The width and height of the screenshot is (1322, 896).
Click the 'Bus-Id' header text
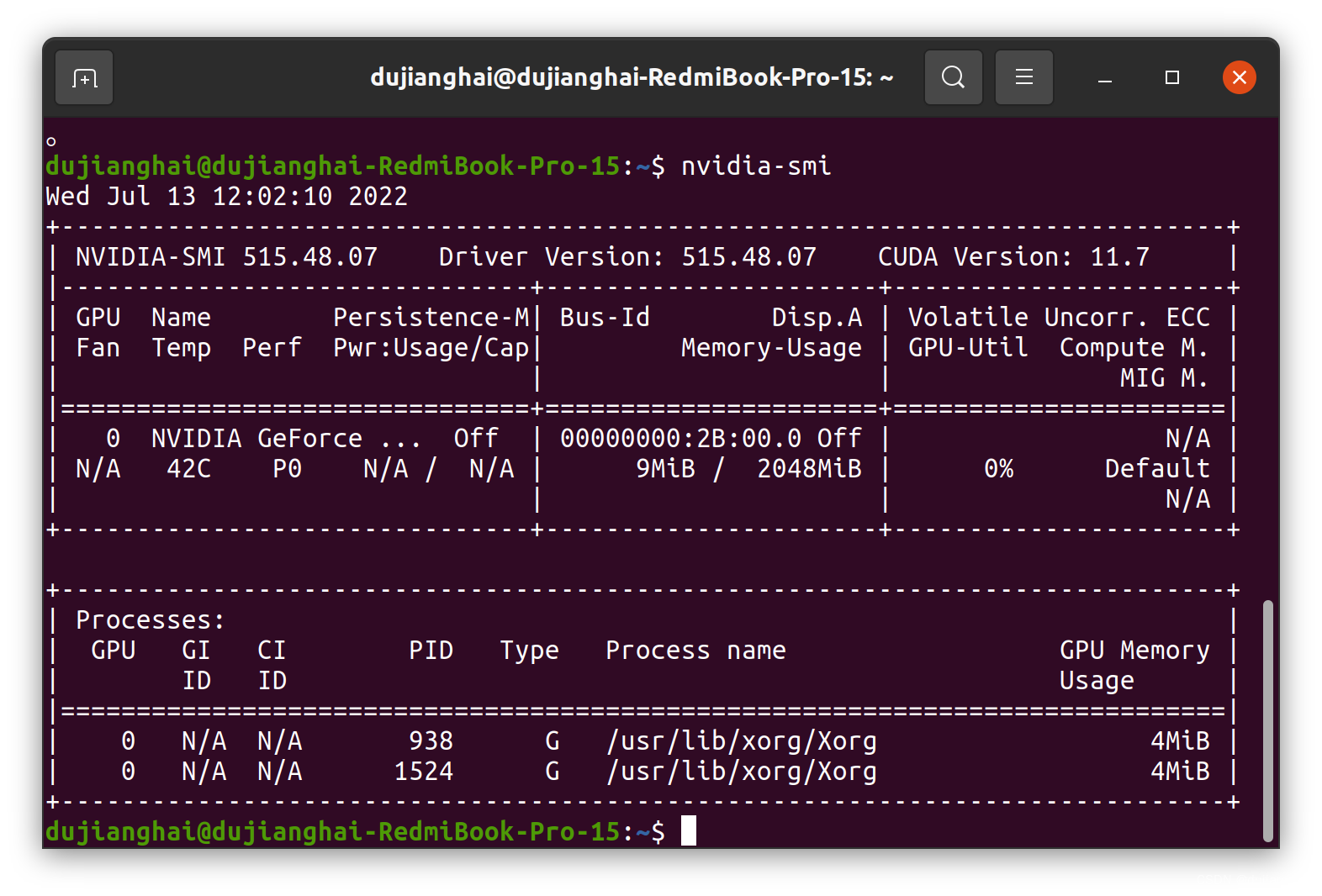tap(605, 317)
